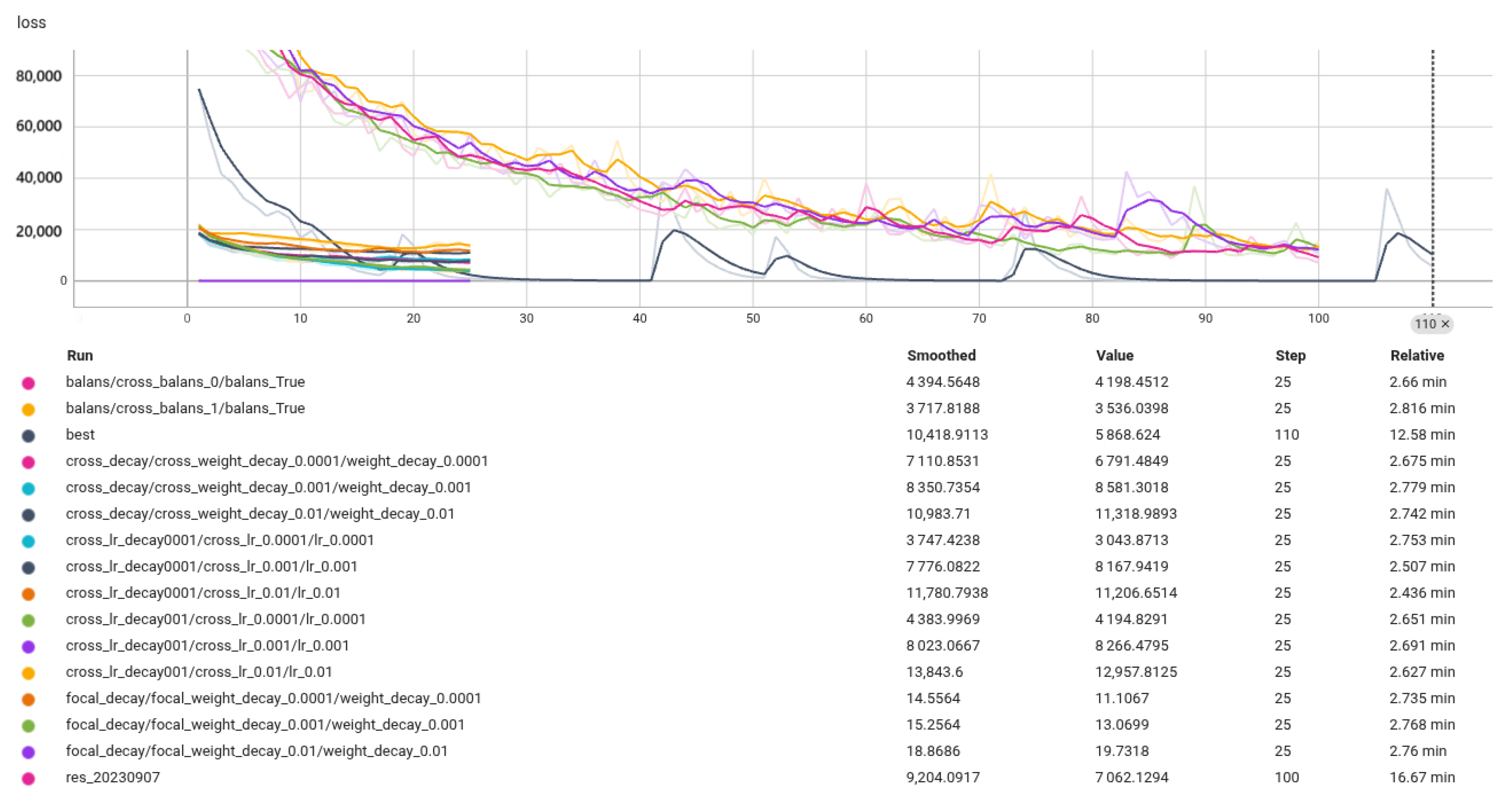The height and width of the screenshot is (803, 1512).
Task: Click the dark dot next to best
Action: tap(28, 436)
